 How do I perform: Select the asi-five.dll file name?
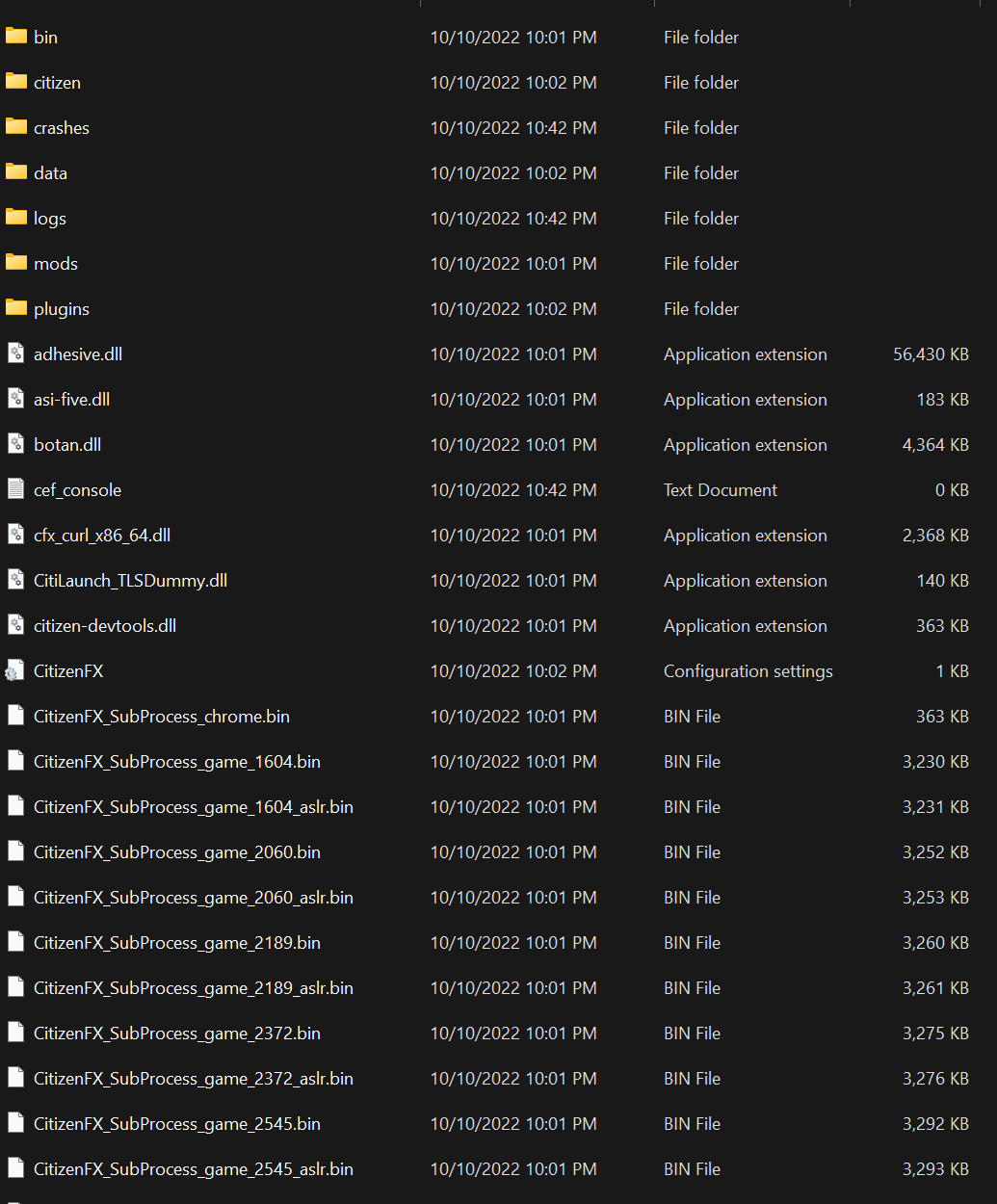click(x=71, y=400)
